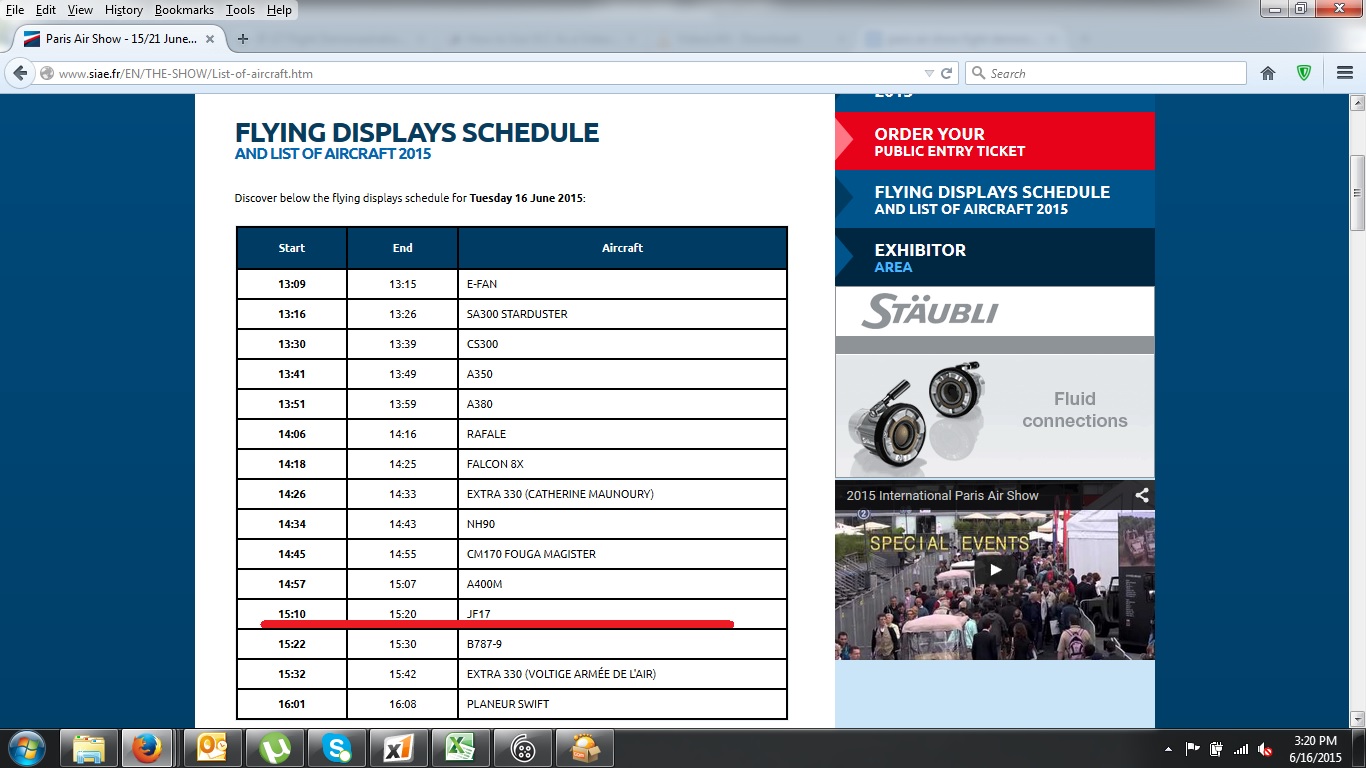This screenshot has height=768, width=1366.
Task: Click the 'RAFALE' aircraft cell
Action: click(622, 434)
